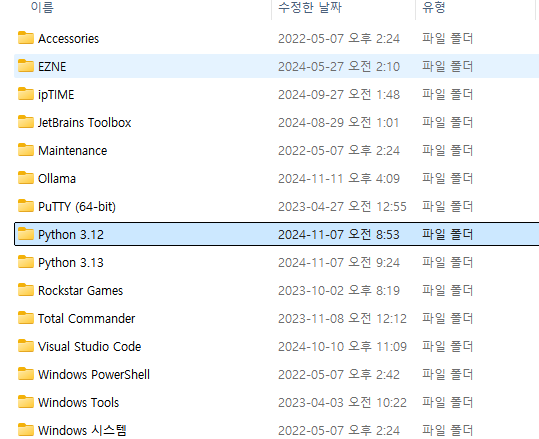
Task: Select the Visual Studio Code folder icon
Action: [26, 346]
